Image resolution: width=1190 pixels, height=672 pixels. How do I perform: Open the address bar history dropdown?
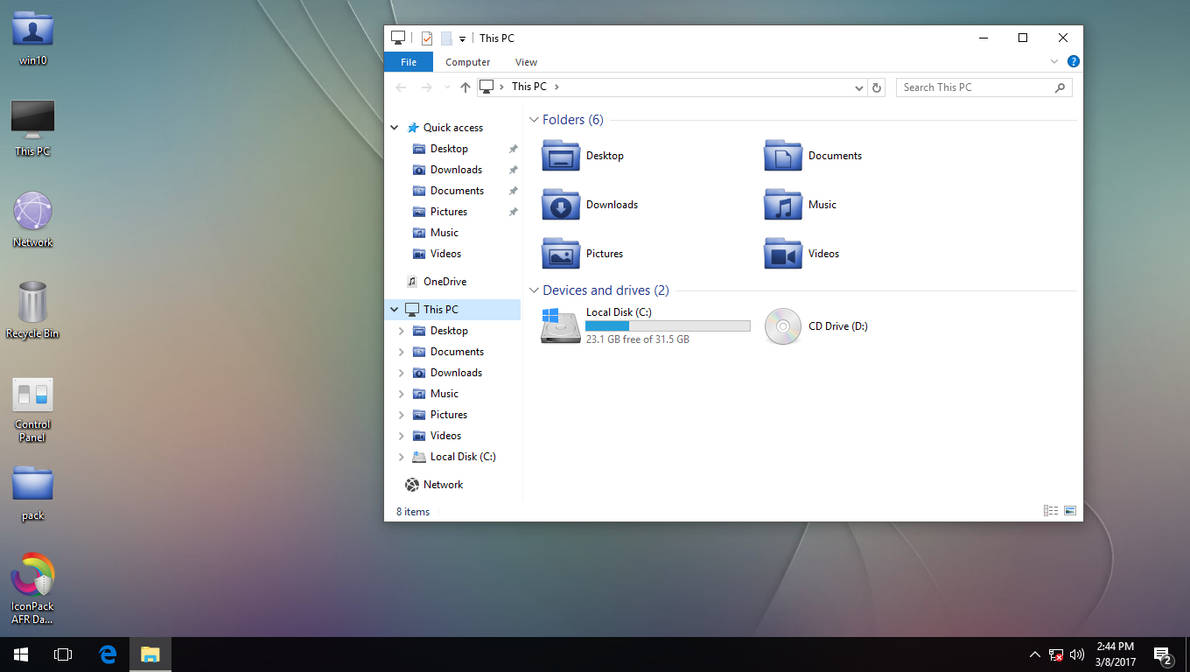[858, 87]
